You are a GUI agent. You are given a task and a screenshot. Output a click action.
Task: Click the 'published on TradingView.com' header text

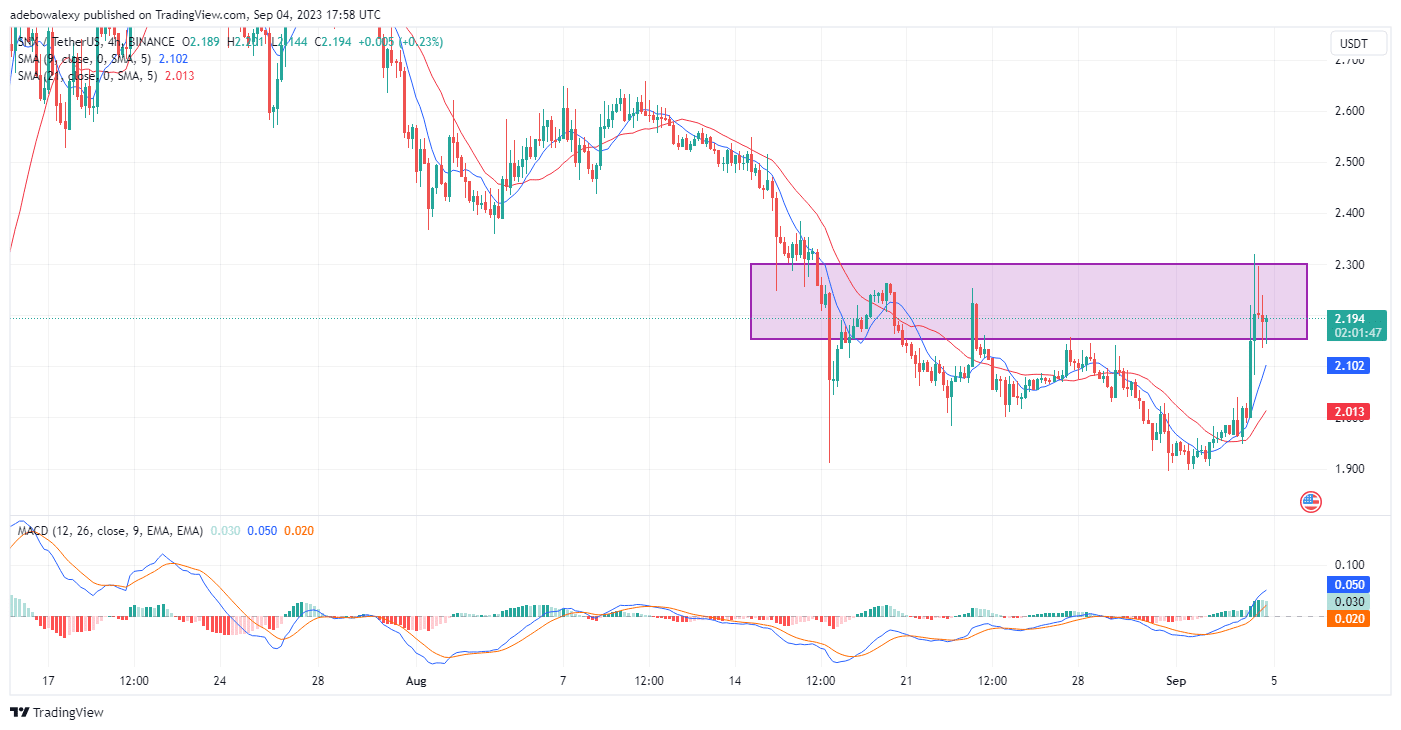[x=163, y=14]
